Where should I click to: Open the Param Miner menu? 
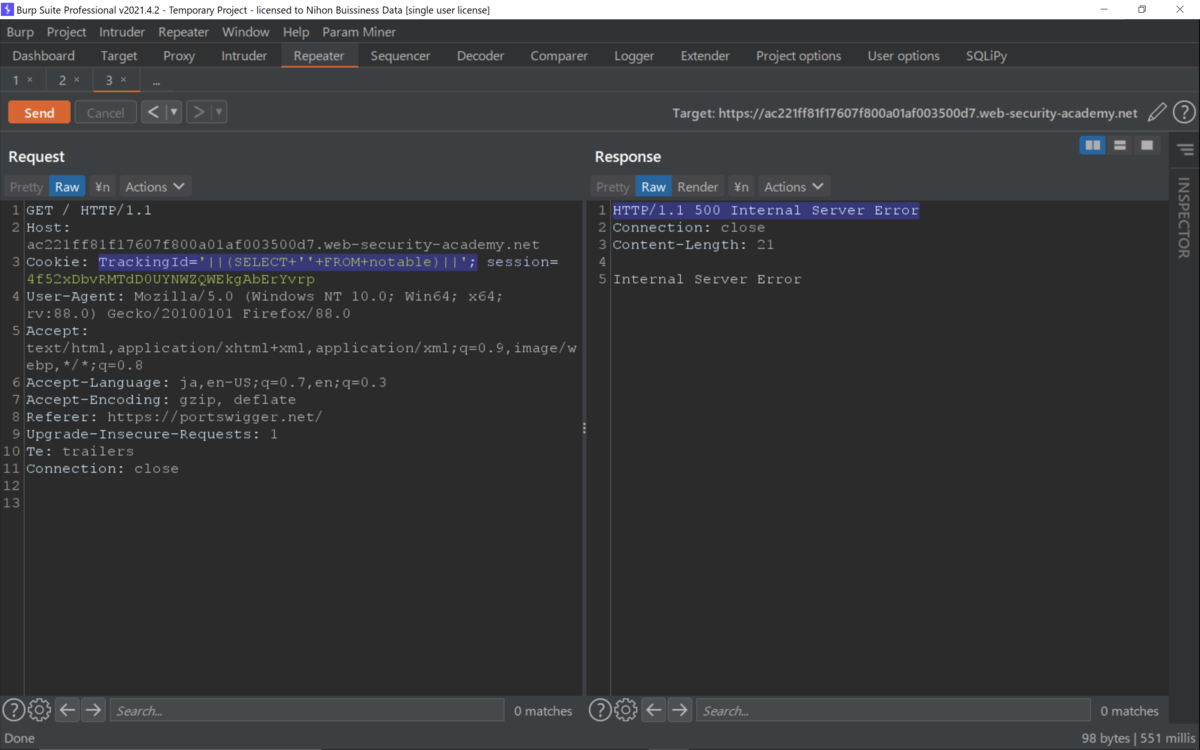pos(359,32)
